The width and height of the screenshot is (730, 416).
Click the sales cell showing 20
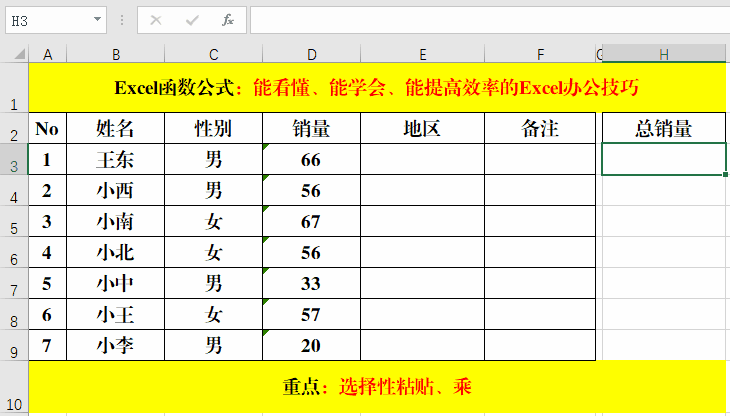(311, 345)
